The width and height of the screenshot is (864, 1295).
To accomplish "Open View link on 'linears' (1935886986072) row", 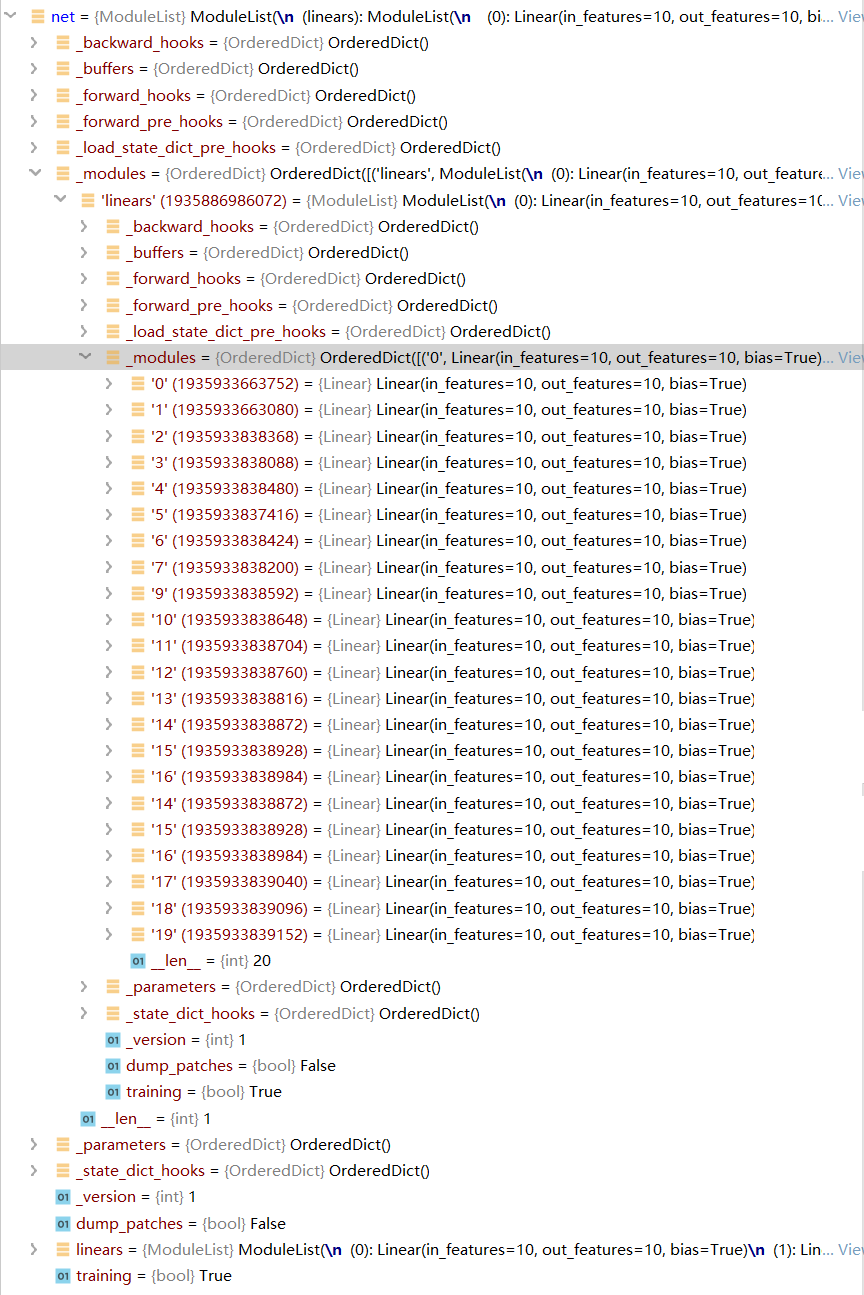I will [x=850, y=200].
